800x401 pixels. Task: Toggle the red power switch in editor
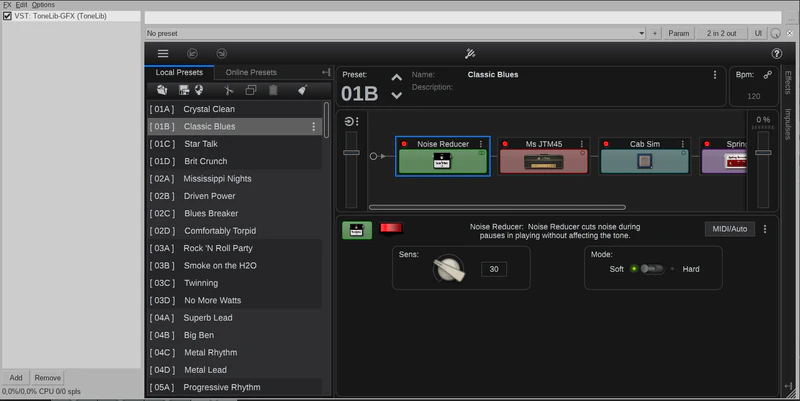391,229
